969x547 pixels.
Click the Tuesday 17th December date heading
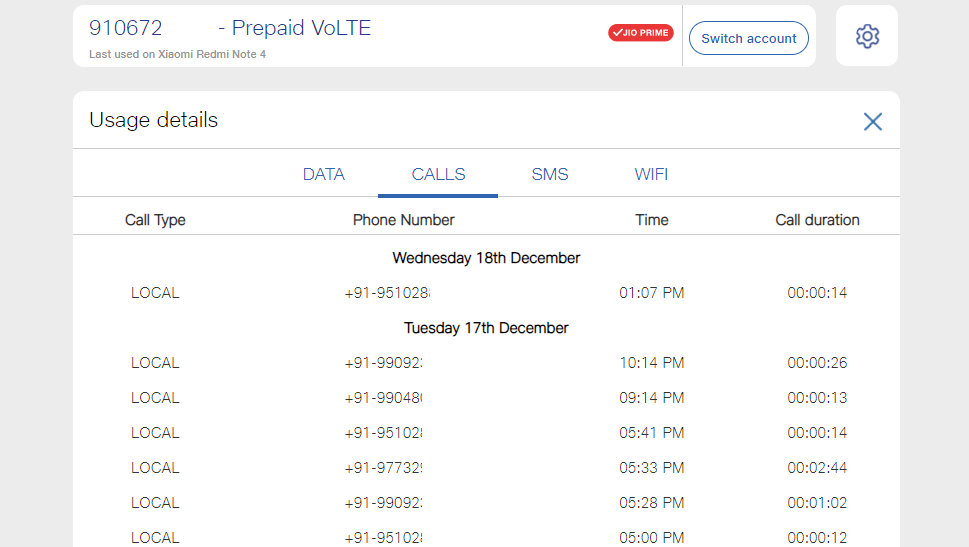point(486,328)
